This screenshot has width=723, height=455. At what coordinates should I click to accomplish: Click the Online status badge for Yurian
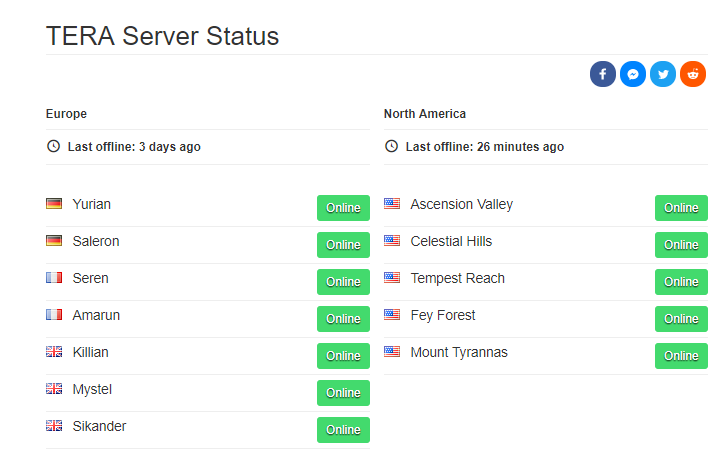tap(343, 208)
